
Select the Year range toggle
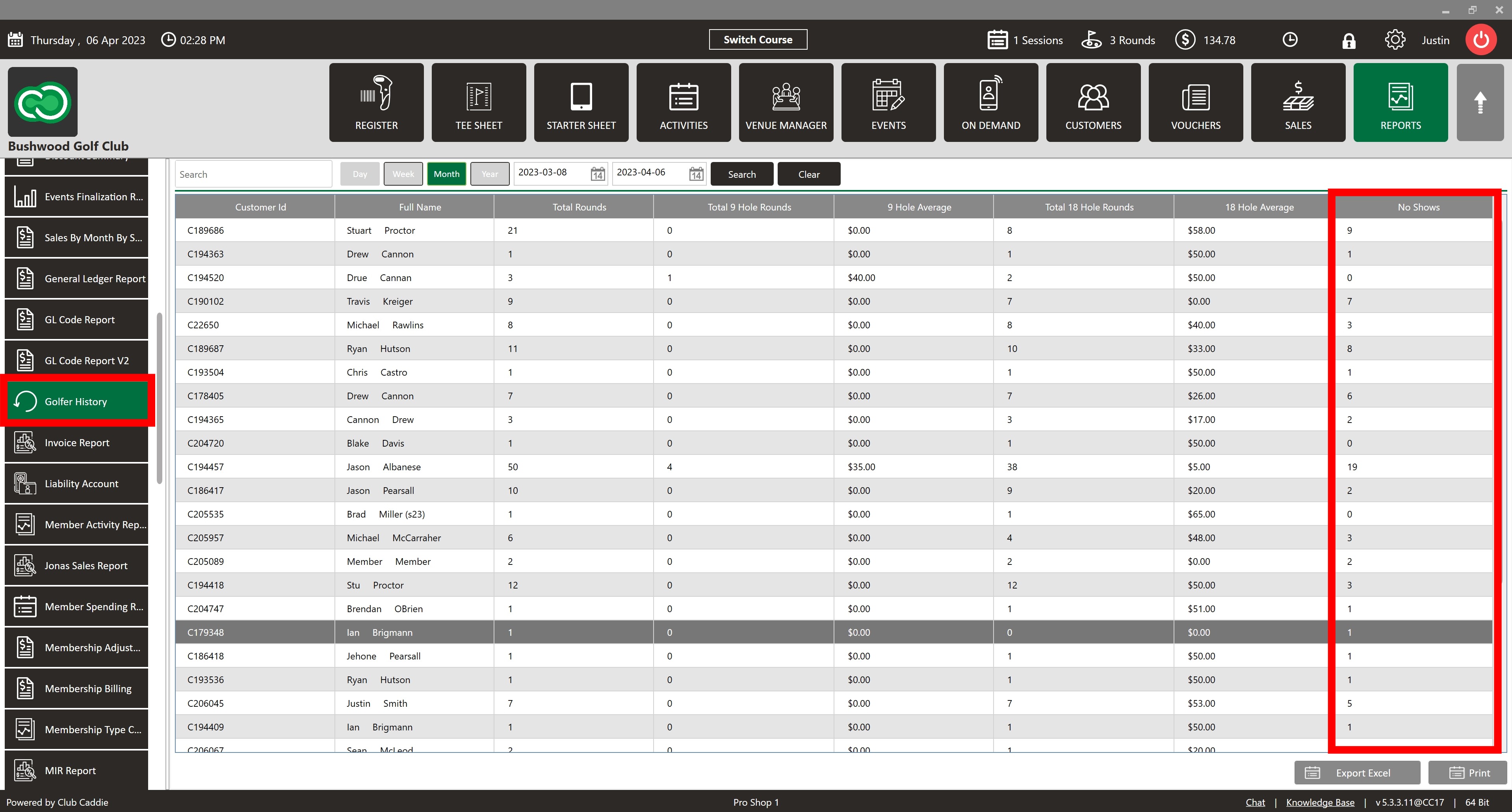pyautogui.click(x=490, y=174)
